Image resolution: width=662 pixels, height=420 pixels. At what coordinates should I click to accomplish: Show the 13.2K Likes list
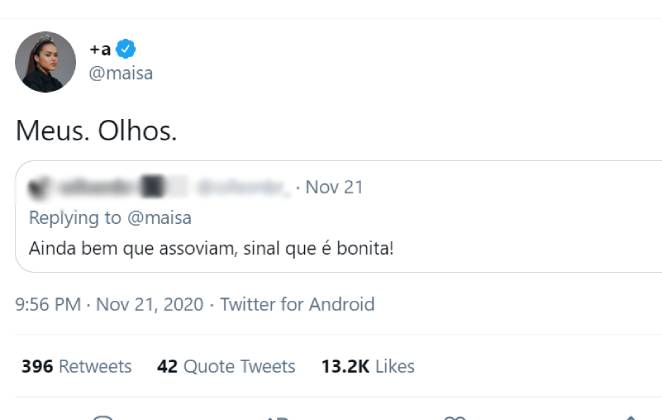(x=367, y=366)
